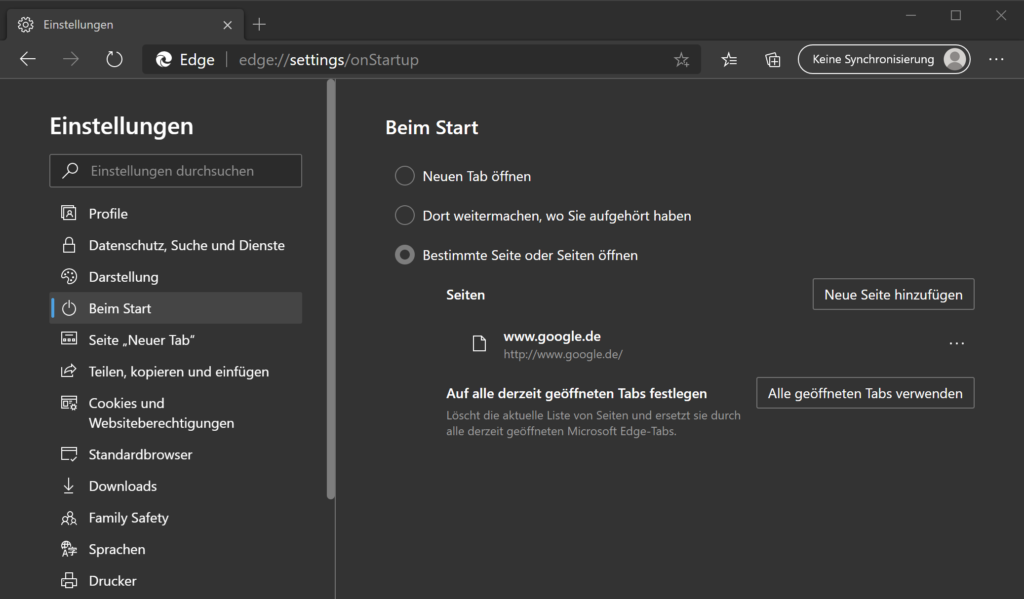Focus the Einstellungen durchsuchen search box

176,171
